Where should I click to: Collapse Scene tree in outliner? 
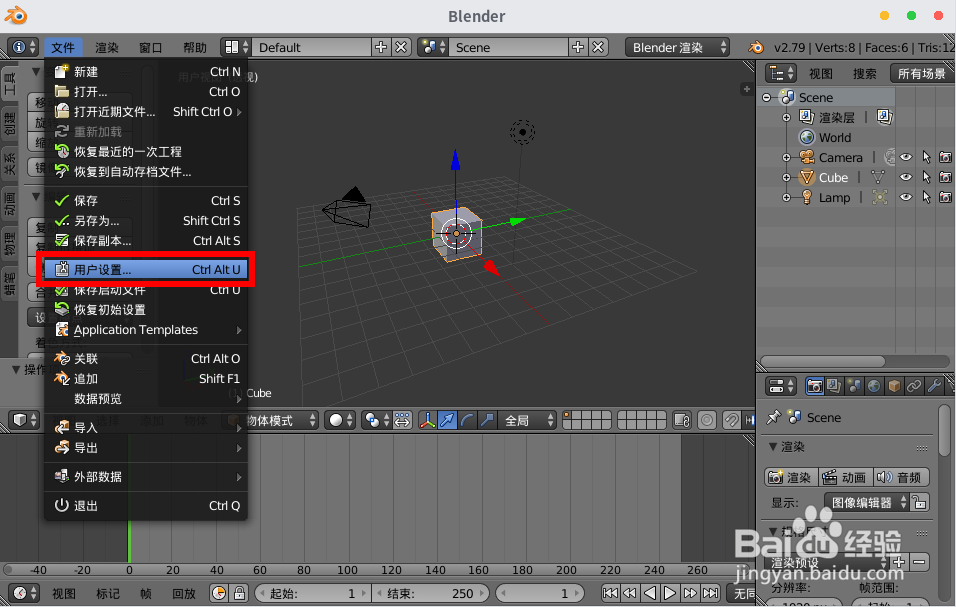click(x=767, y=98)
